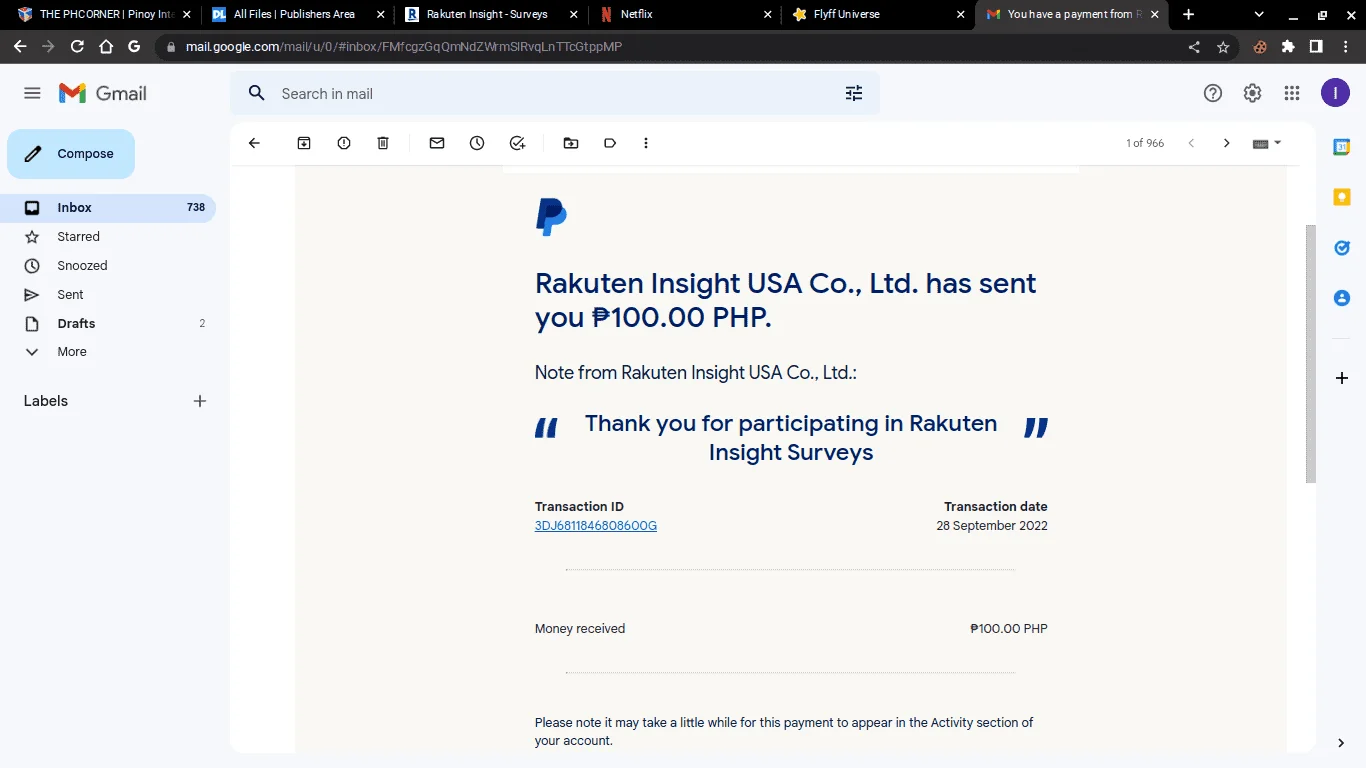The width and height of the screenshot is (1366, 768).
Task: Create a new label with the plus icon
Action: tap(200, 401)
